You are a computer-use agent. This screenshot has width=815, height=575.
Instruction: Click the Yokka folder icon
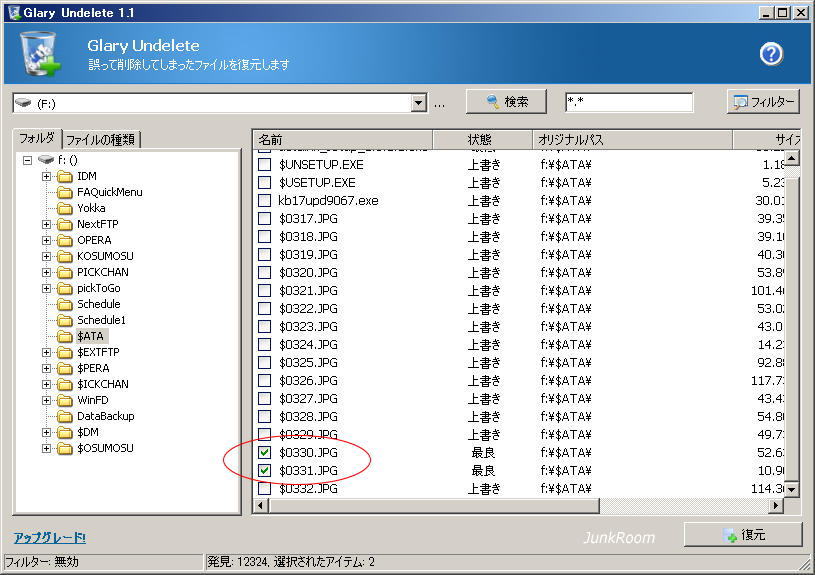click(x=65, y=208)
